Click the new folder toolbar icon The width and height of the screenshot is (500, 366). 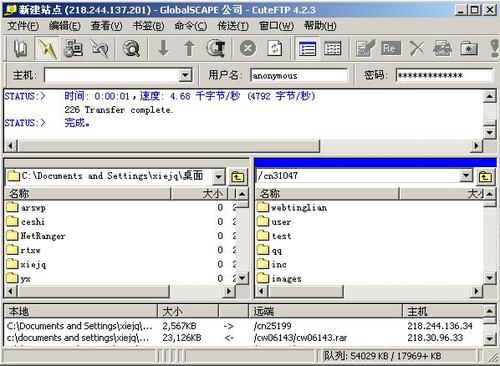(x=469, y=49)
